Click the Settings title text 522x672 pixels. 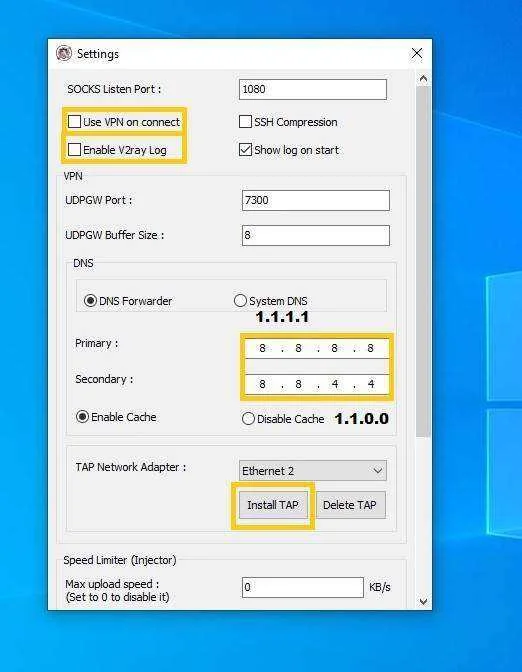[x=98, y=54]
